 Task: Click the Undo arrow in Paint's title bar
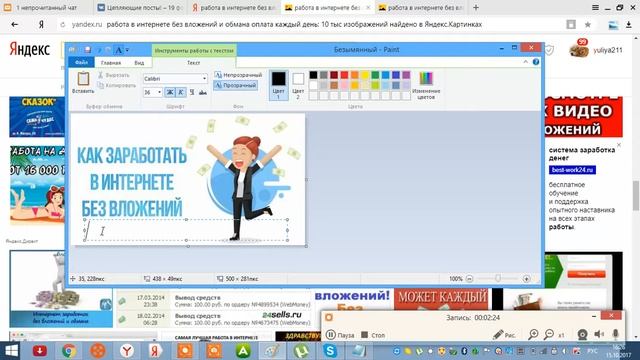pyautogui.click(x=98, y=50)
